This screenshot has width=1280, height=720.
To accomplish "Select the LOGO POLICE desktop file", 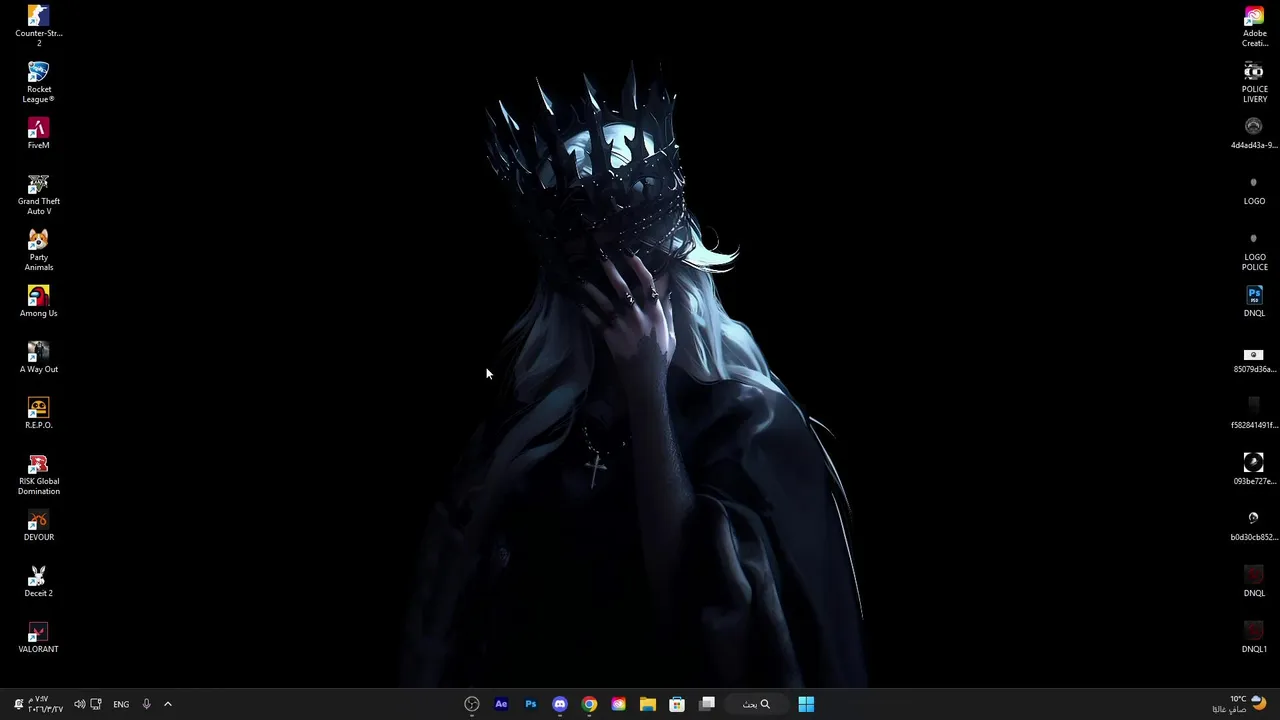I will (1254, 250).
